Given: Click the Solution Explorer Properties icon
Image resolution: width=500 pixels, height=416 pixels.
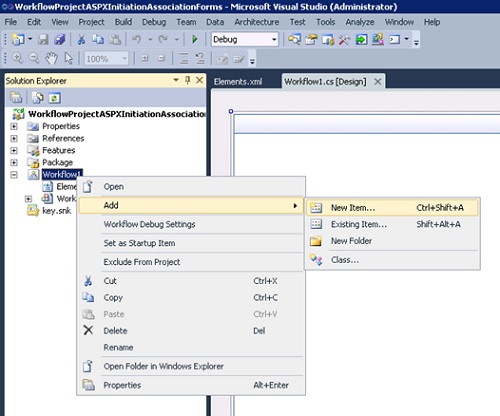Looking at the screenshot, I should tap(16, 98).
